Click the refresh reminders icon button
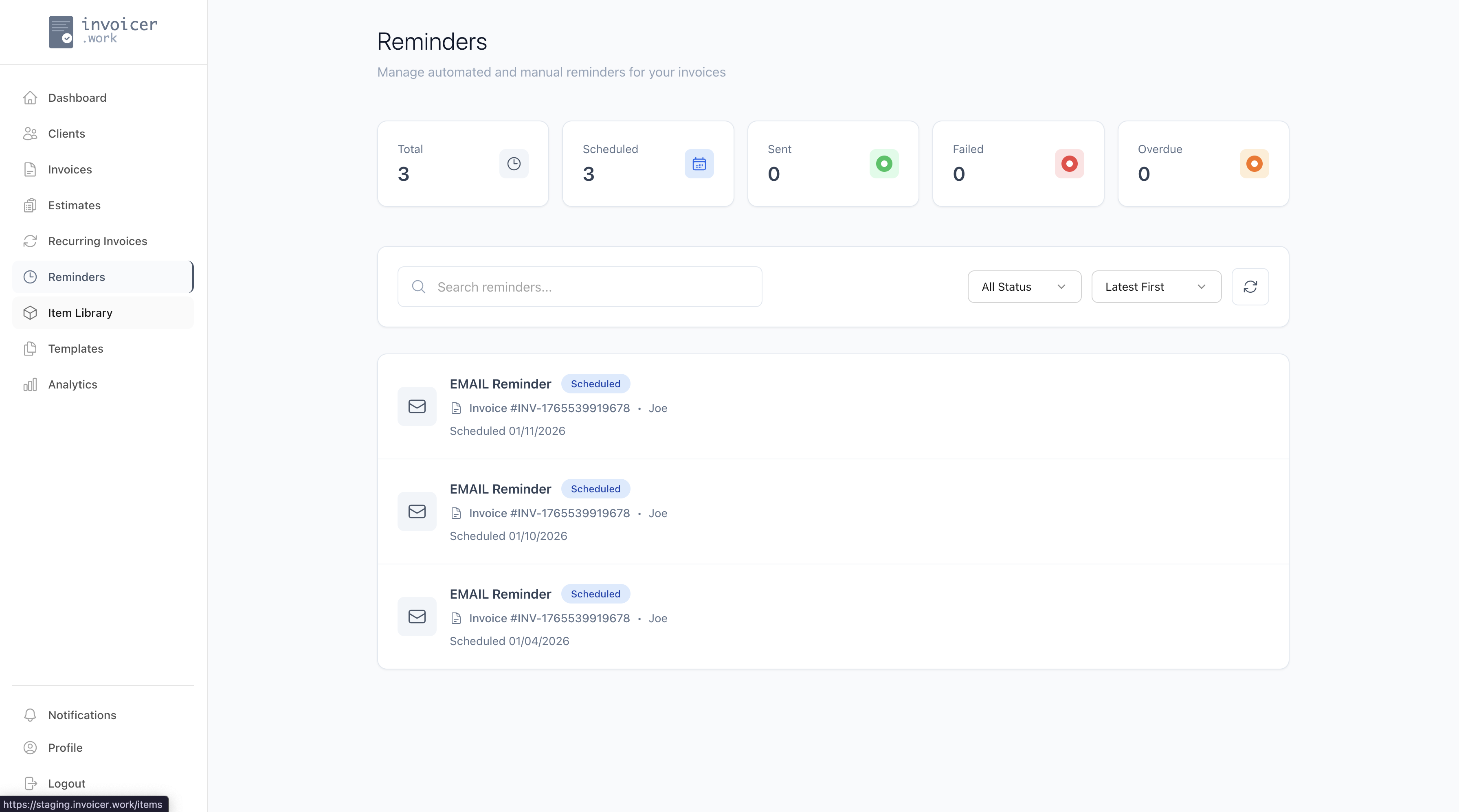 (x=1250, y=287)
